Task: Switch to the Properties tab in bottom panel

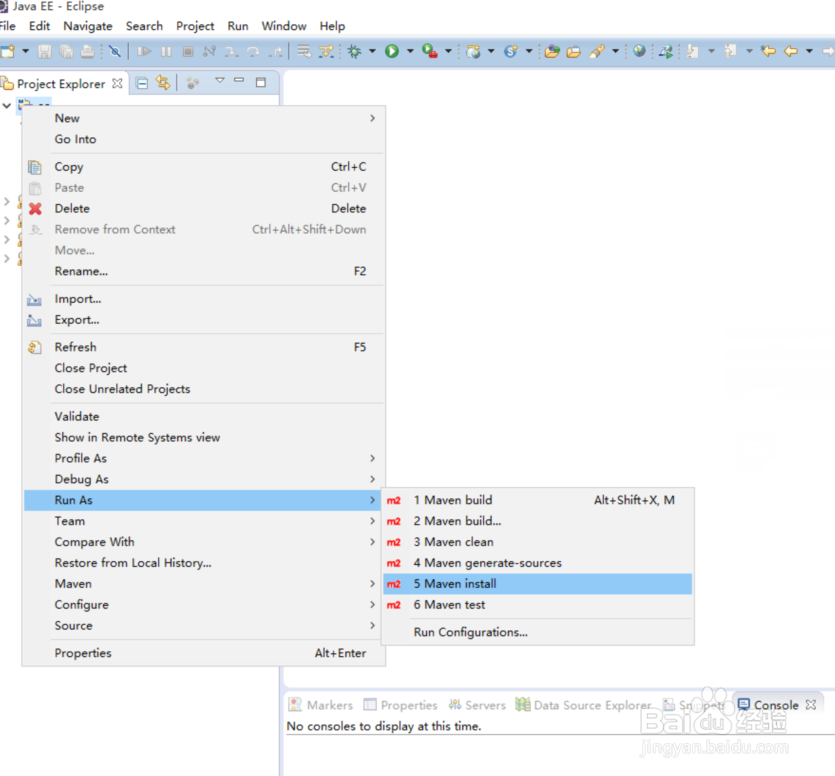Action: 400,705
